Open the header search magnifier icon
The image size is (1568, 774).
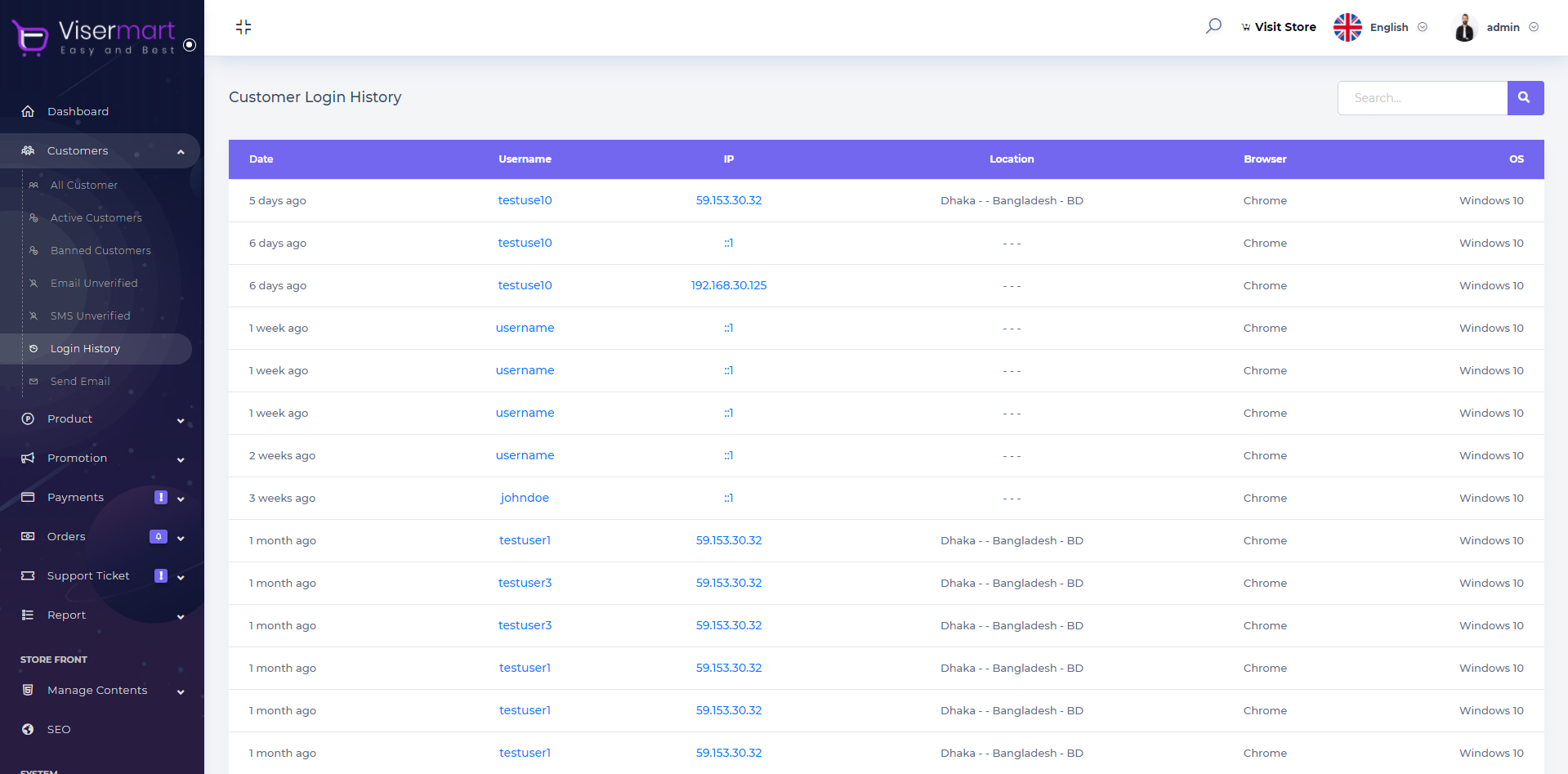pyautogui.click(x=1213, y=26)
